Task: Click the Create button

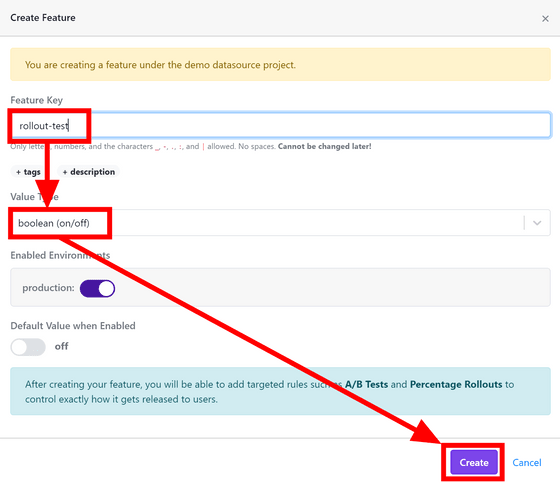Action: 474,462
